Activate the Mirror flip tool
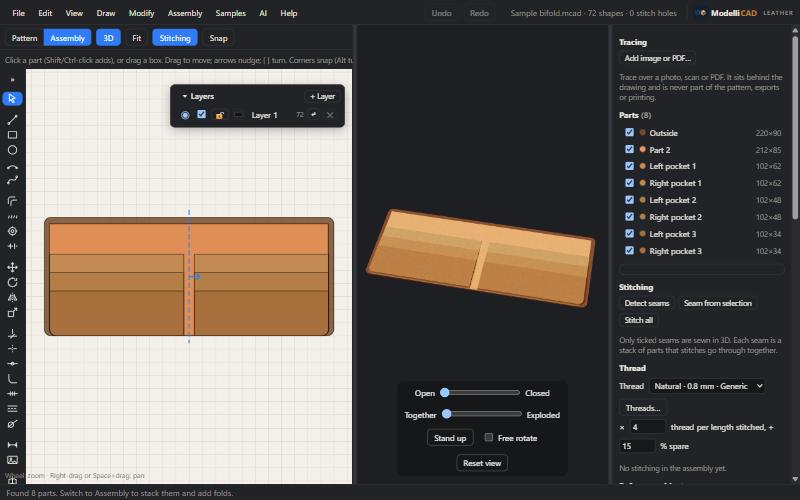The height and width of the screenshot is (500, 800). pyautogui.click(x=12, y=297)
